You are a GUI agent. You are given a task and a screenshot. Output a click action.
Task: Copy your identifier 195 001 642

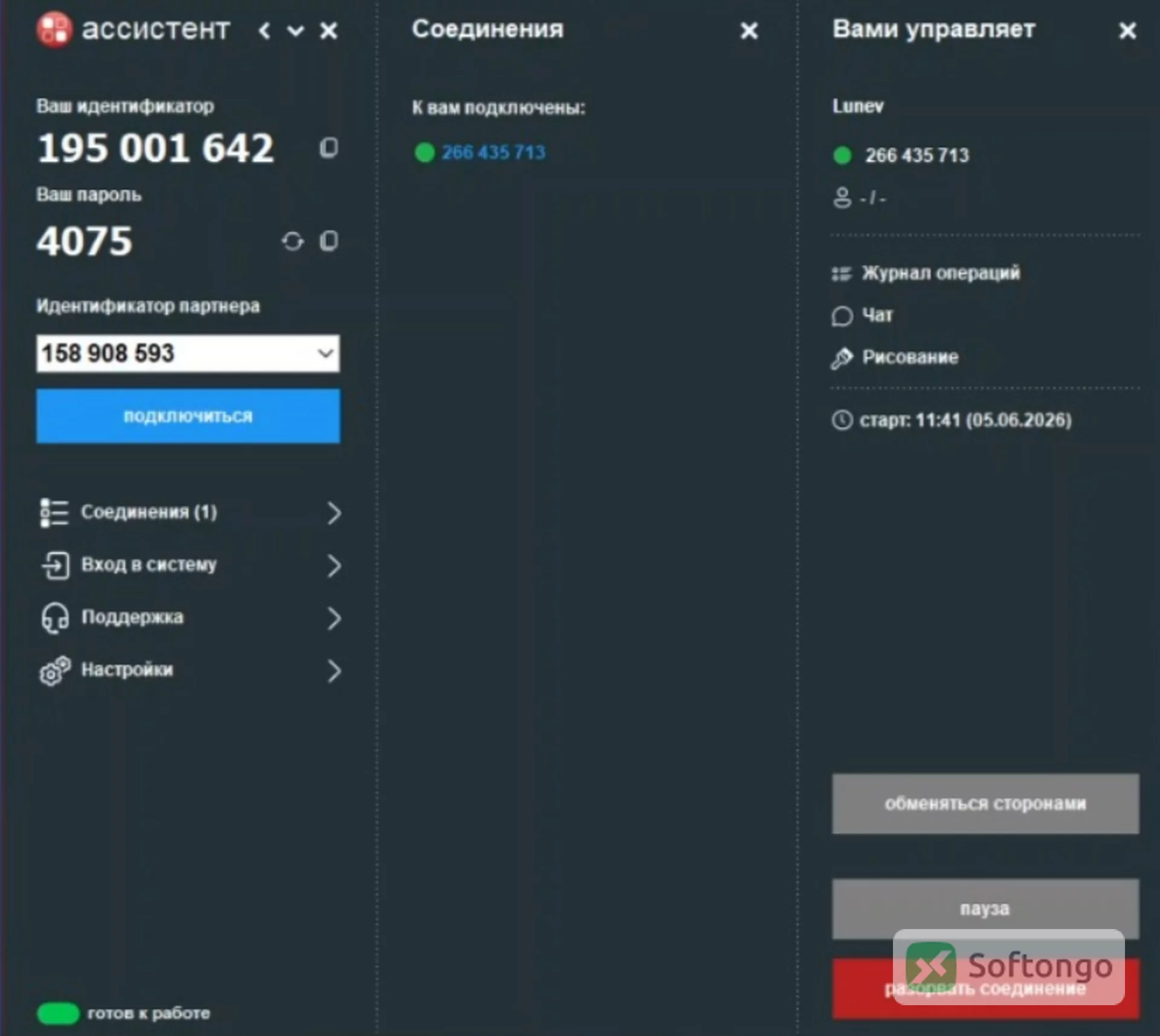pyautogui.click(x=329, y=147)
